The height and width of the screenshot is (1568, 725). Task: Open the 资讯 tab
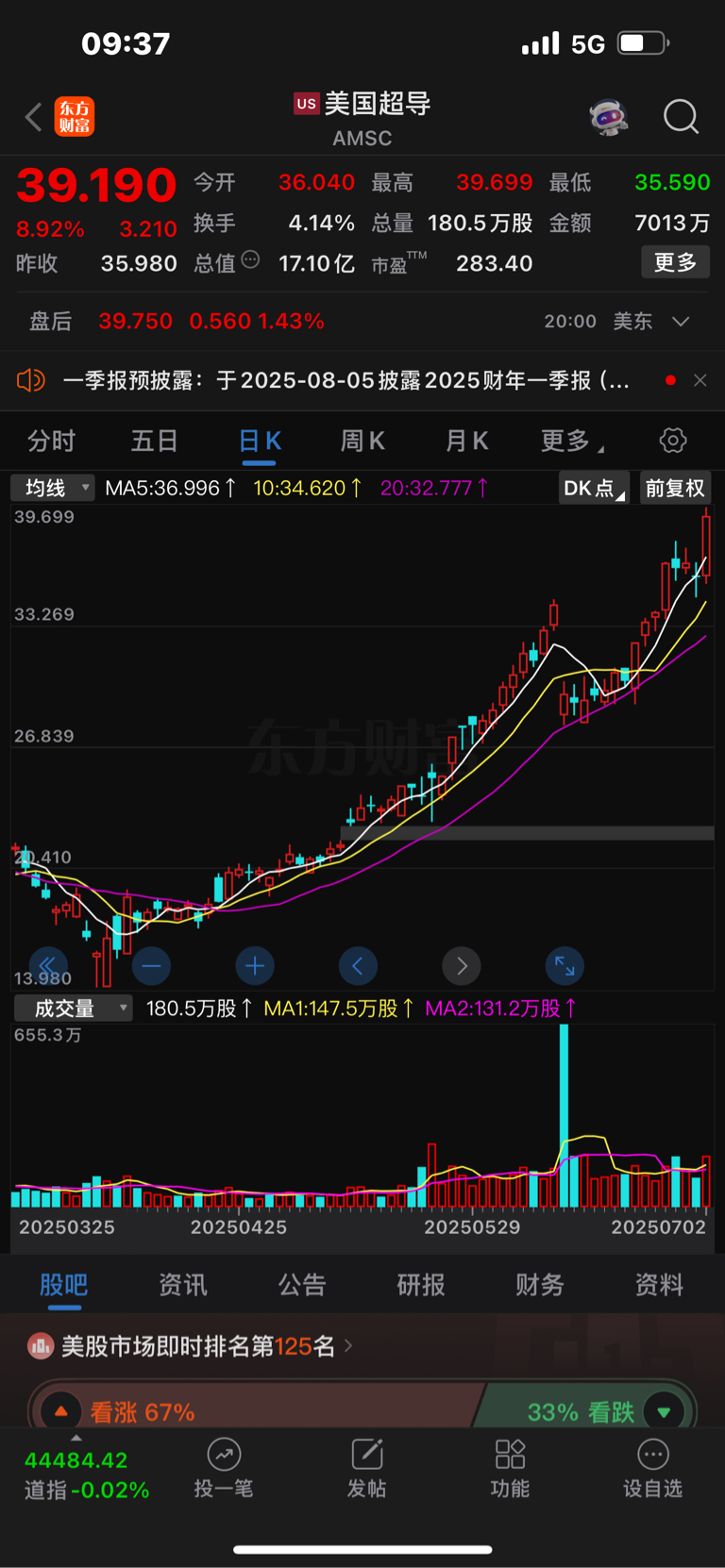(182, 1284)
